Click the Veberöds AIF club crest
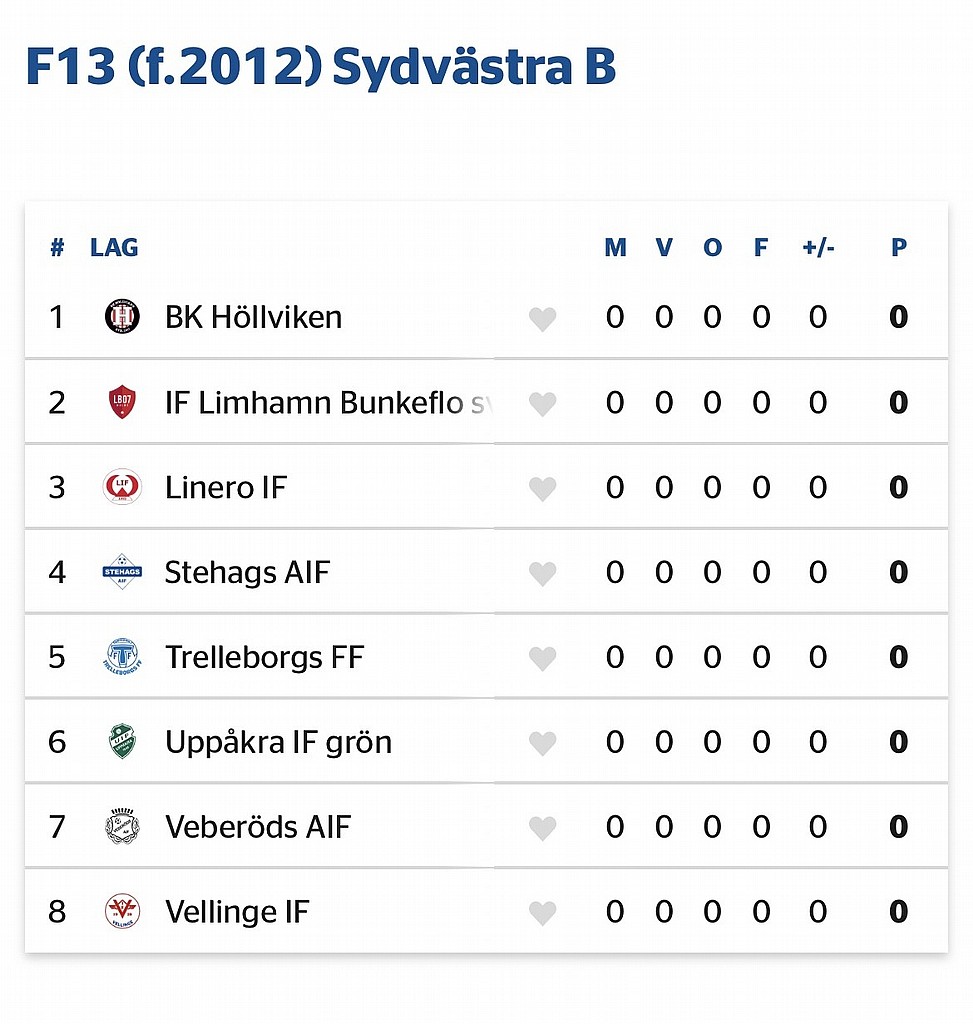This screenshot has width=973, height=1024. coord(122,826)
